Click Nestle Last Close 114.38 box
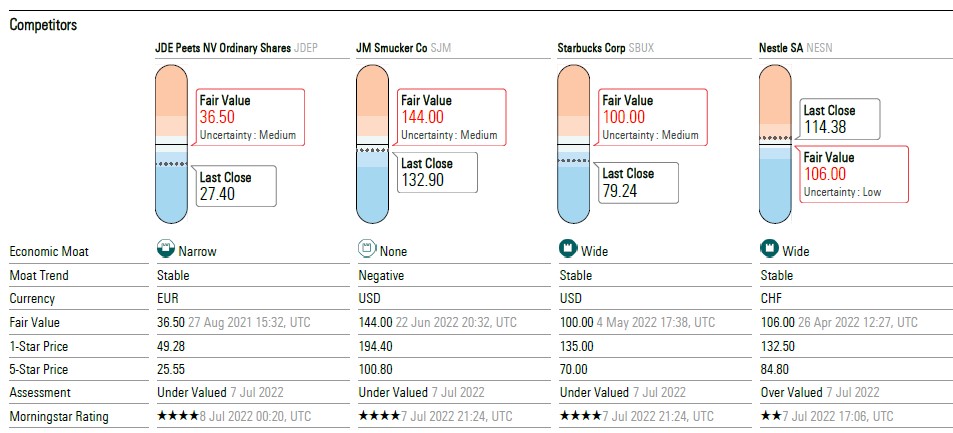 coord(838,119)
